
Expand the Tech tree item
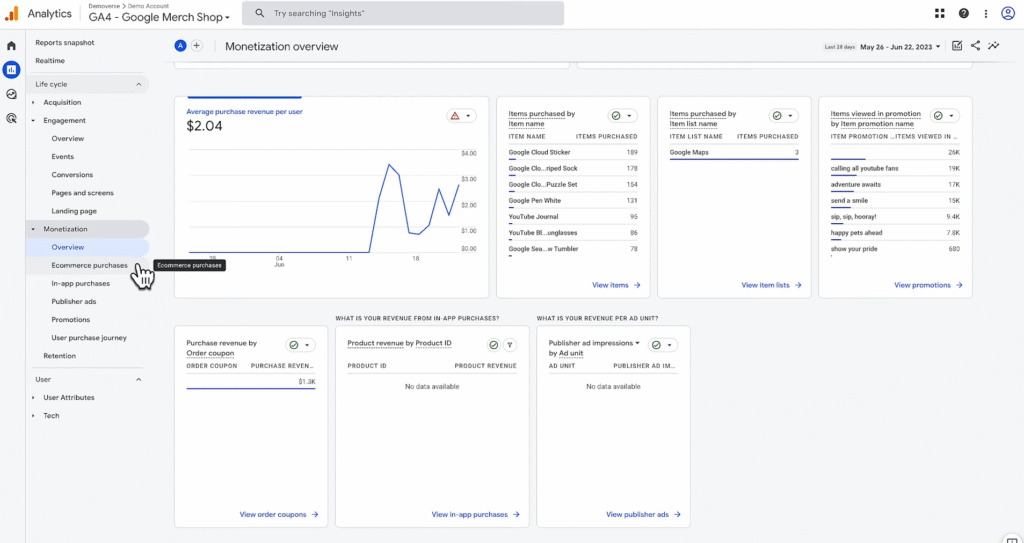pyautogui.click(x=33, y=416)
